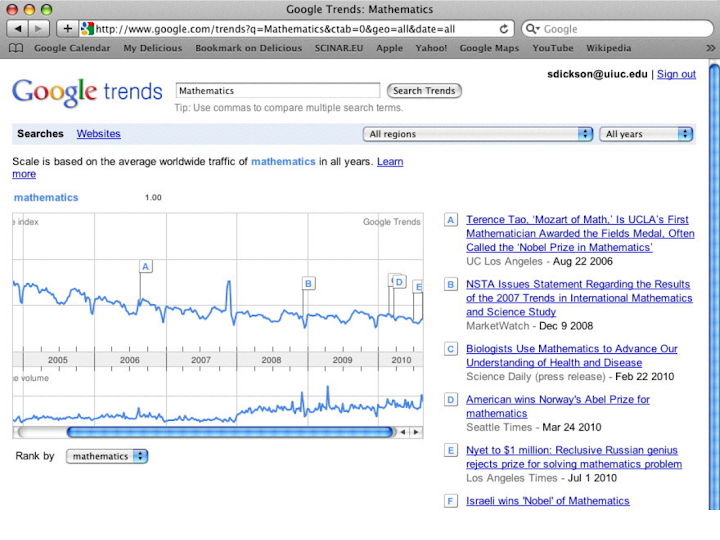The image size is (720, 540).
Task: Click the Google trends logo
Action: 87,92
